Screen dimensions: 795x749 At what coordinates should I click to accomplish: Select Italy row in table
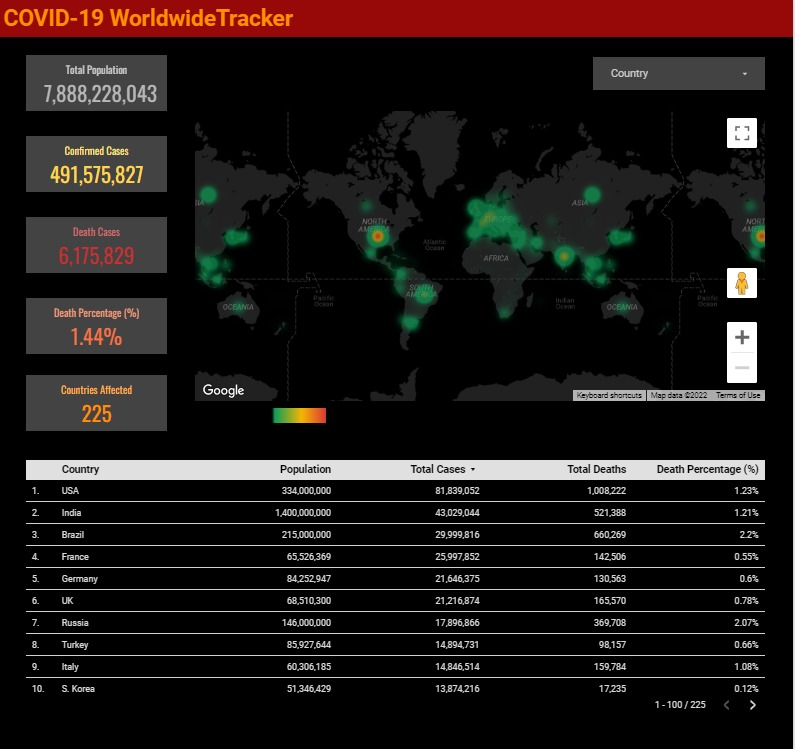tap(395, 666)
